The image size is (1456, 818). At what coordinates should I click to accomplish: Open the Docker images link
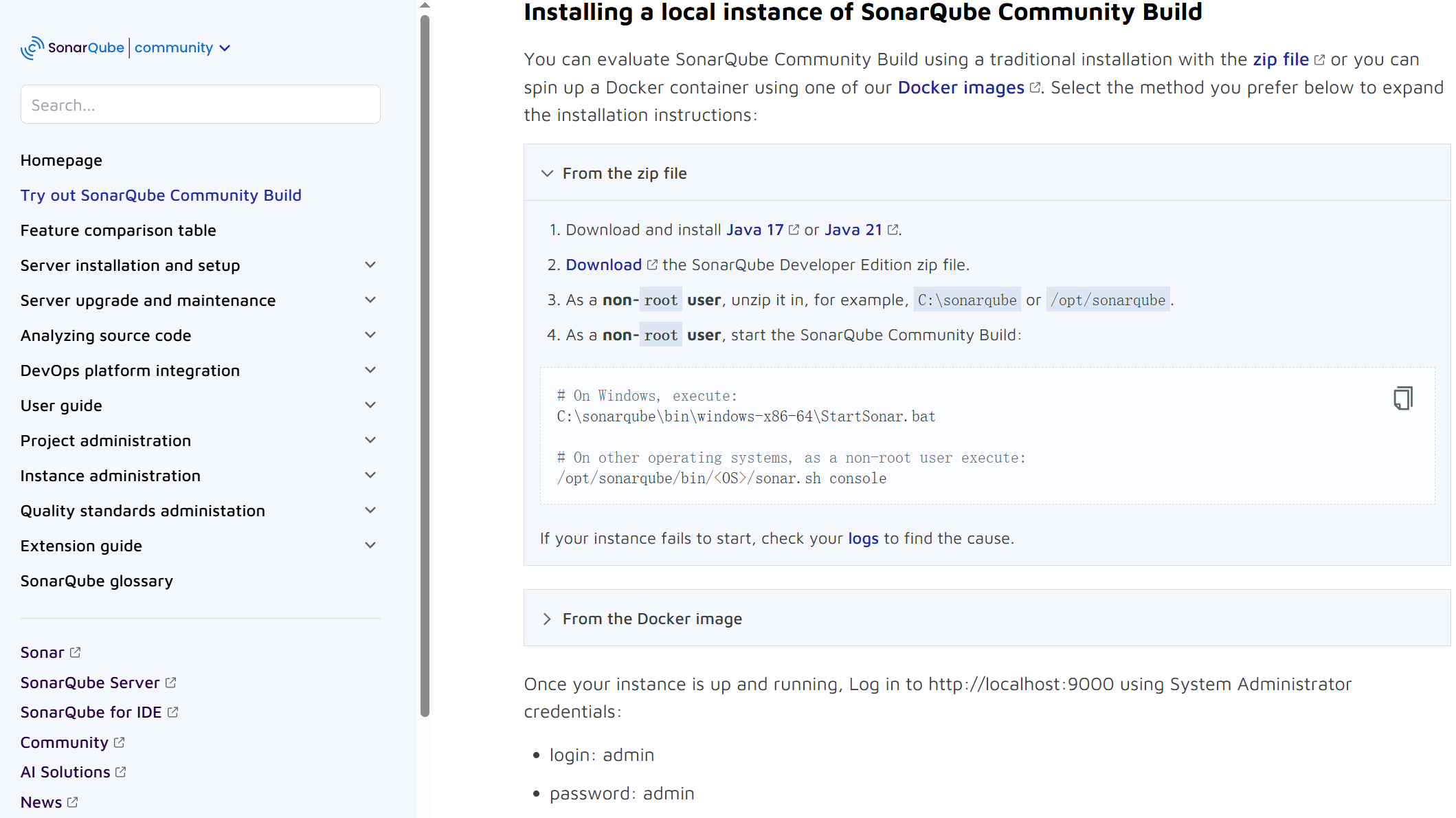click(961, 88)
